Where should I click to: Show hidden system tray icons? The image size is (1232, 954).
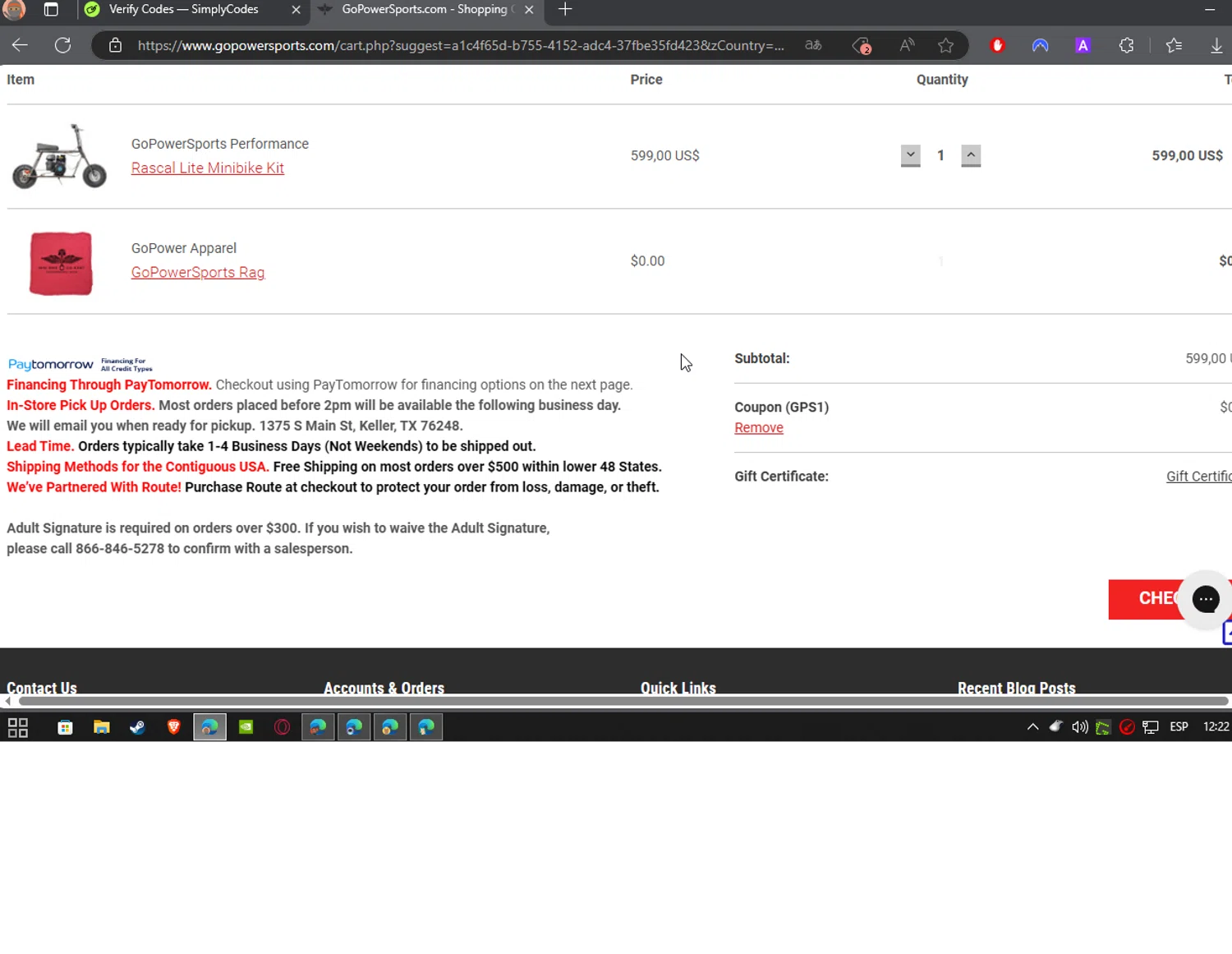point(1032,727)
